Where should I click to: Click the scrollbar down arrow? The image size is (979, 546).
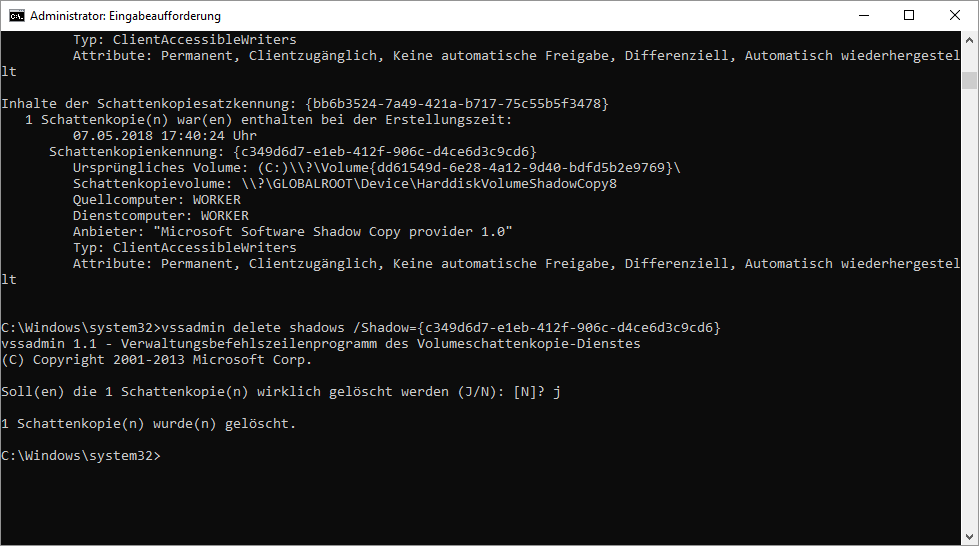[x=969, y=536]
